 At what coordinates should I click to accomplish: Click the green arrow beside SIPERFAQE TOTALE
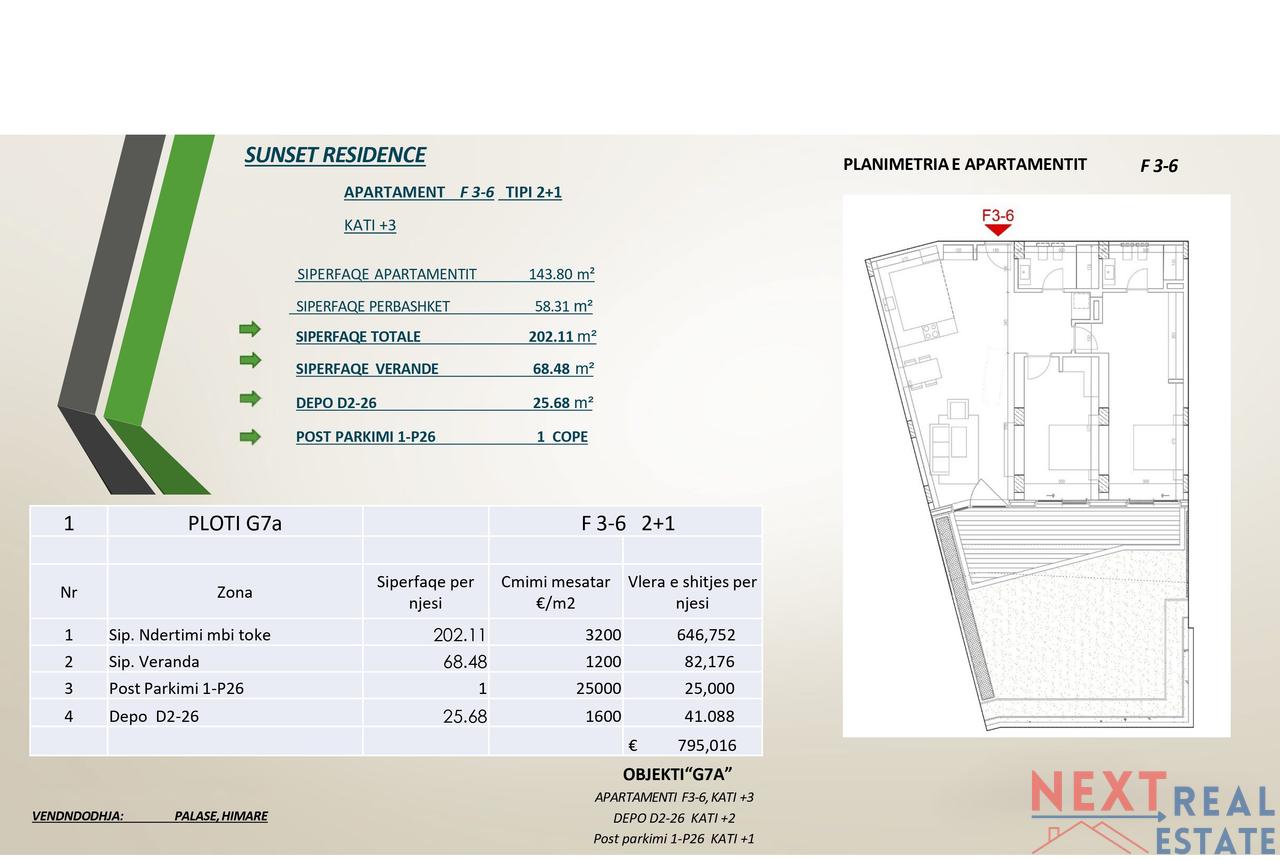pyautogui.click(x=249, y=329)
